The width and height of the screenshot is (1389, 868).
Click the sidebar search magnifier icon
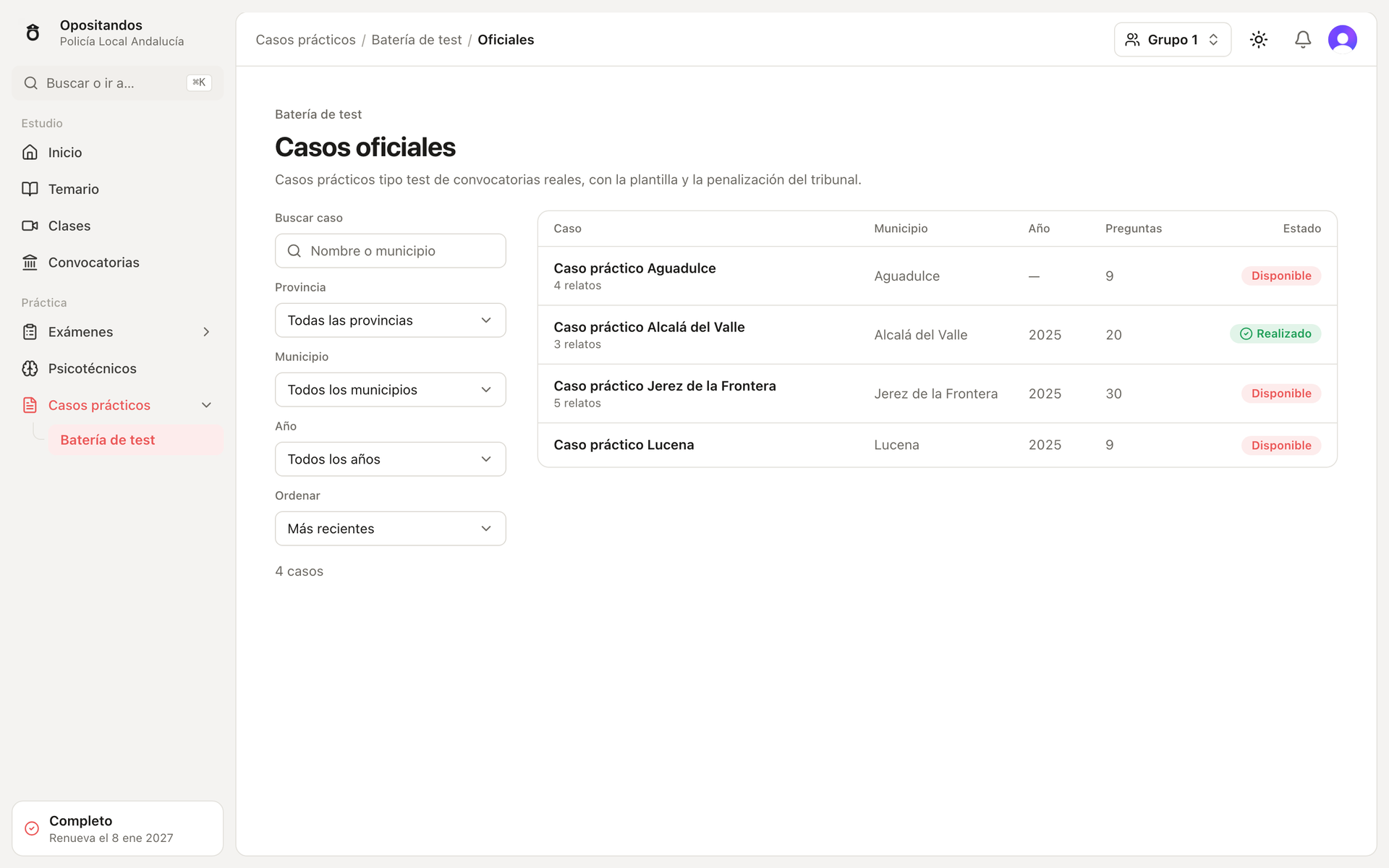[31, 83]
